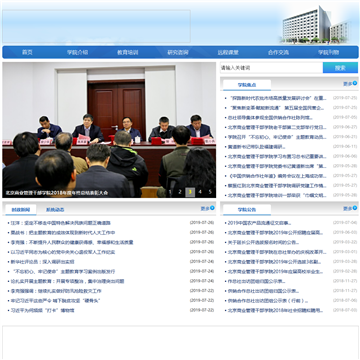Click the 更多 arrow icon in 学院公告 panel
Screen dimensions: 360x360
355,208
